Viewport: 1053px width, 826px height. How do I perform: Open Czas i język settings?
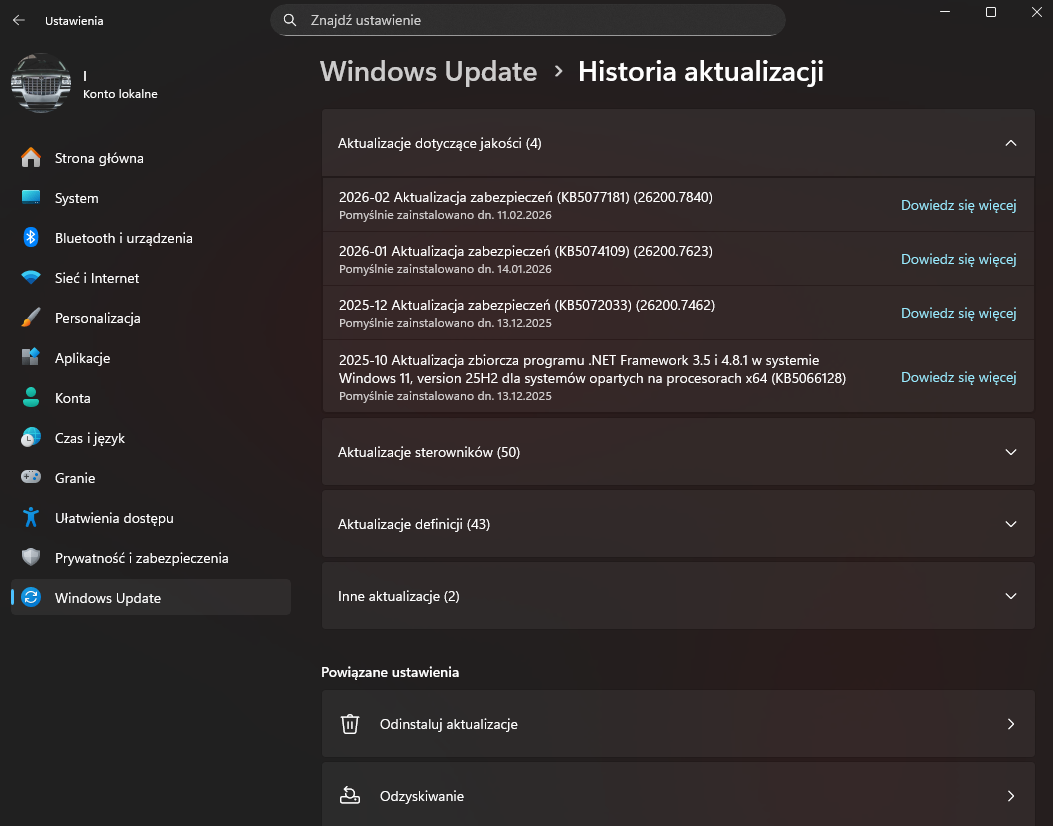tap(90, 438)
